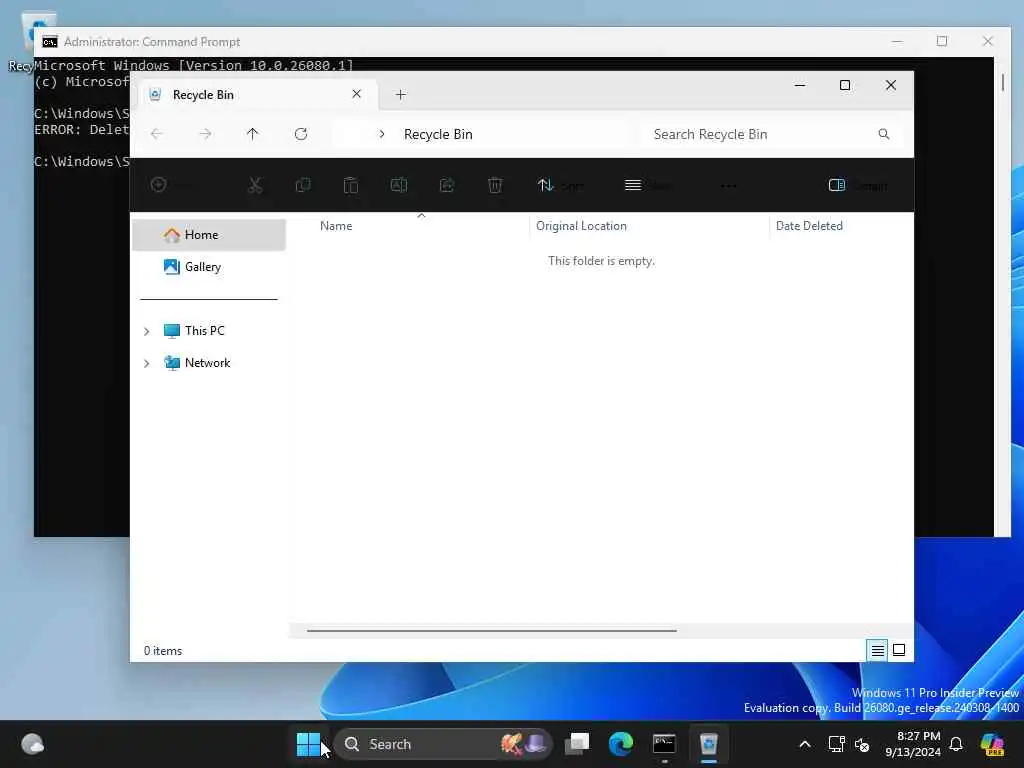Switch to Command Prompt taskbar icon
This screenshot has width=1024, height=768.
pyautogui.click(x=664, y=744)
